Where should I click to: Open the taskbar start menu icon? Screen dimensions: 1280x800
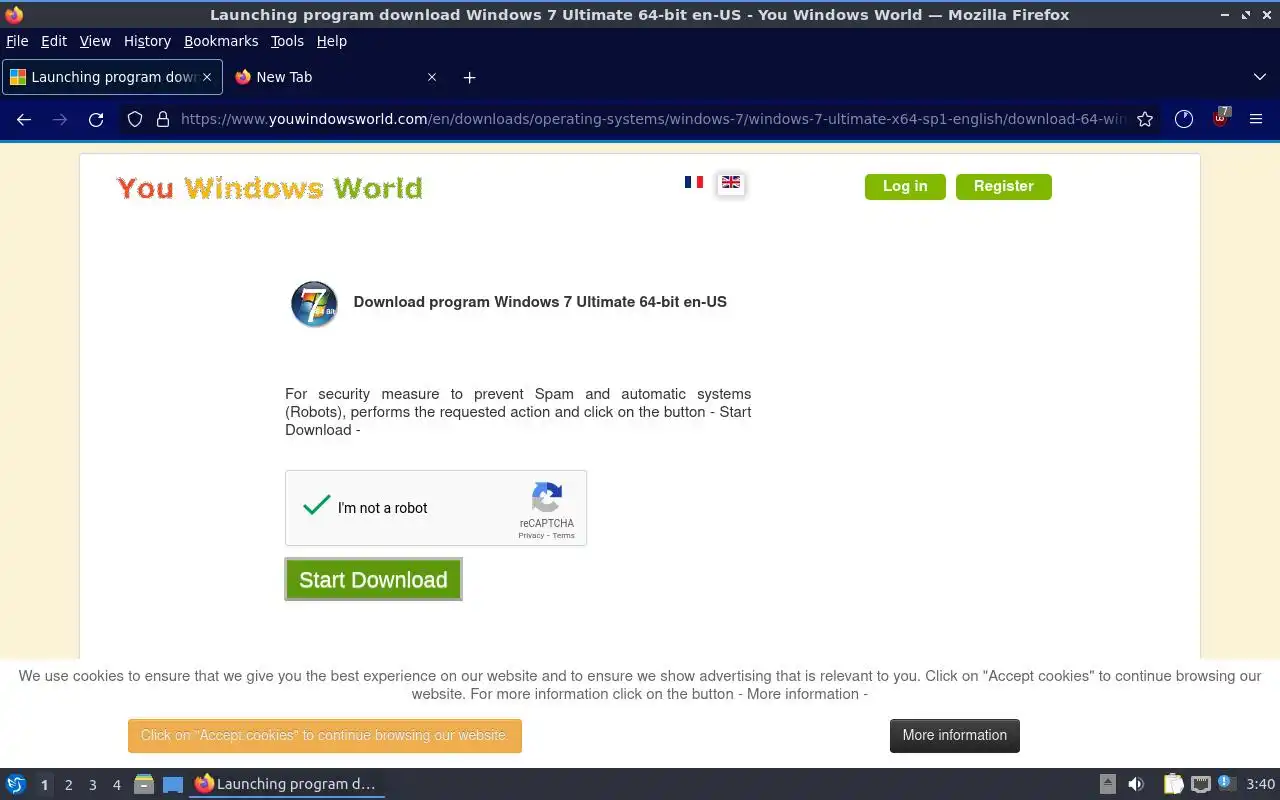[x=16, y=784]
